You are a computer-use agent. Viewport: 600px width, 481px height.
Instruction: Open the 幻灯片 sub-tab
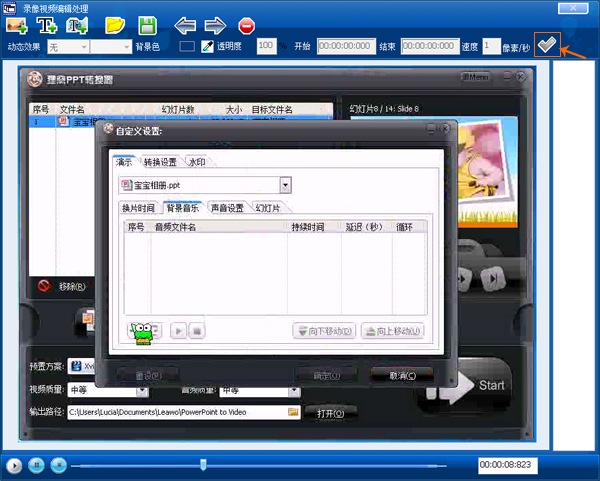tap(268, 208)
